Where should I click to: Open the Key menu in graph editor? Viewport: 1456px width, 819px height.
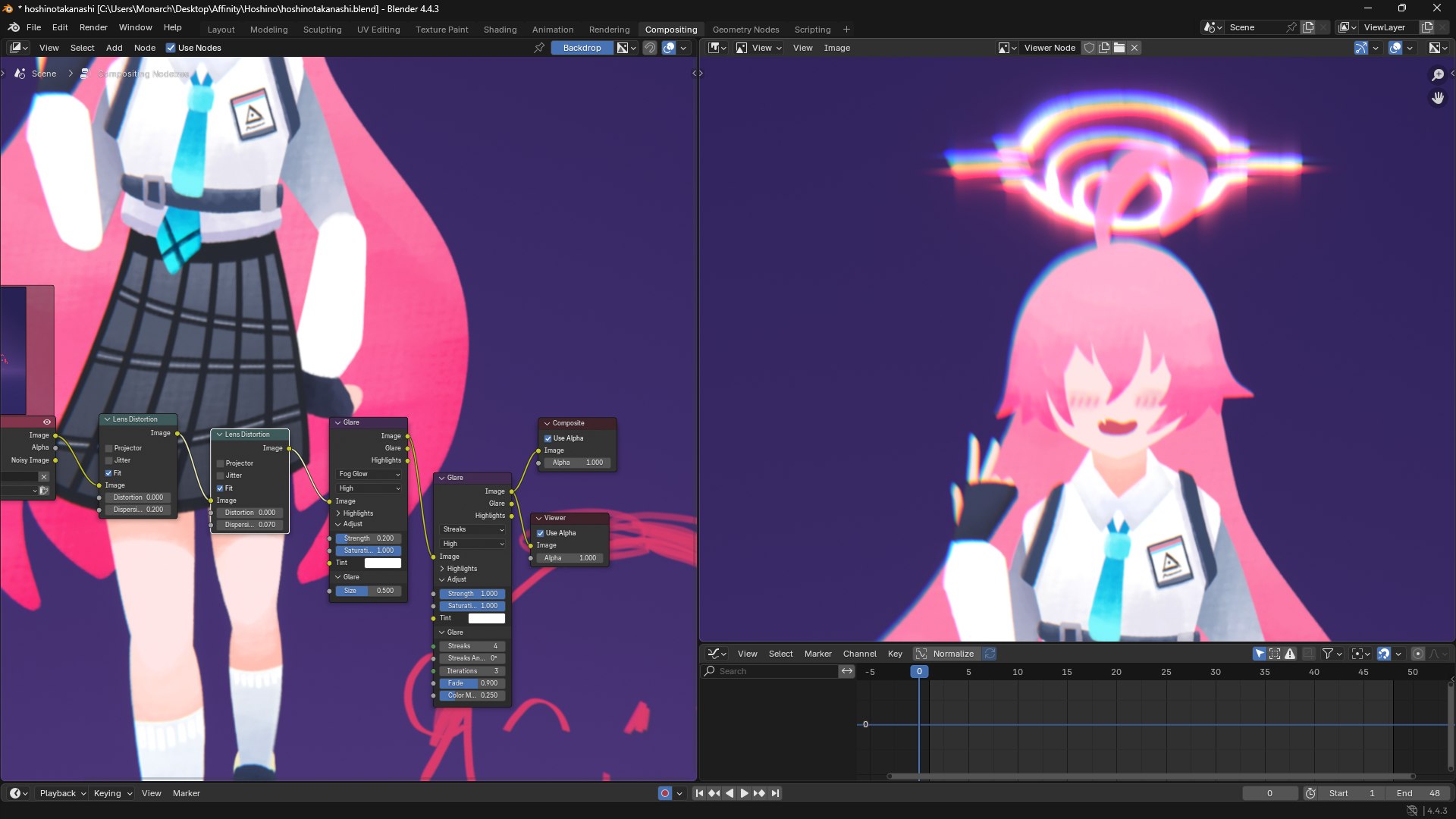click(x=895, y=654)
